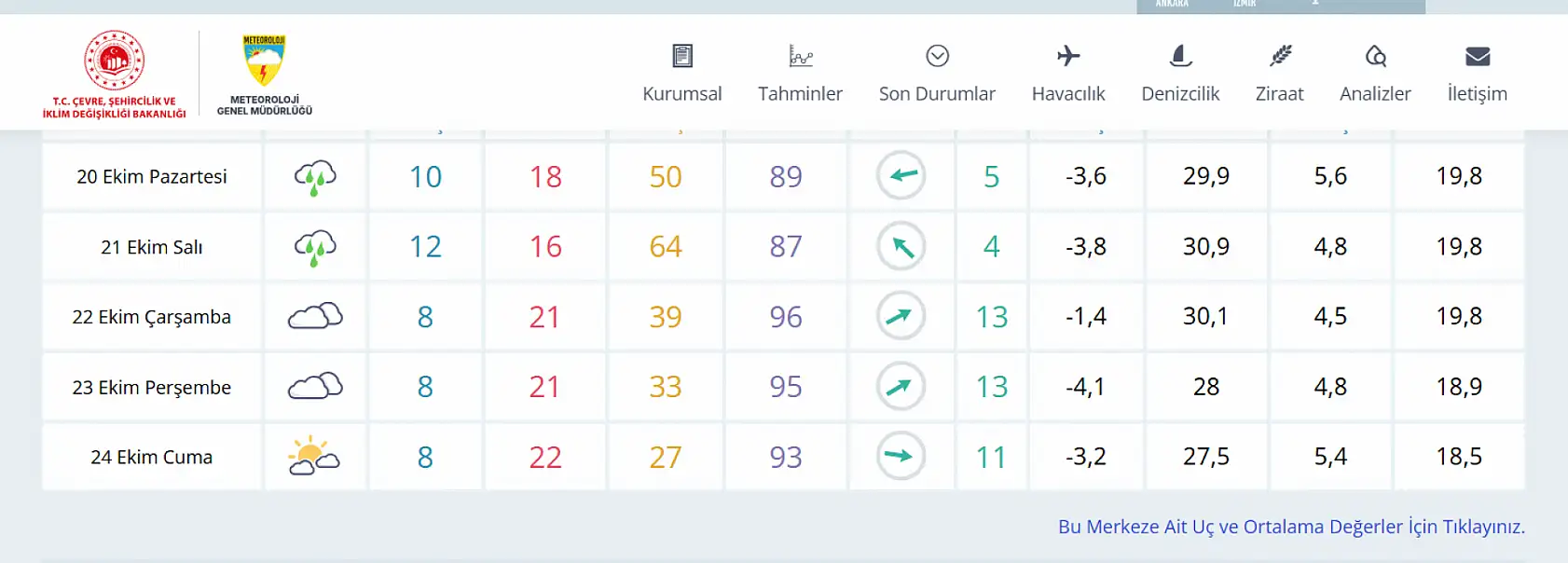Click the cloudy icon for 22 Ekim Çarşamba
The image size is (1568, 563).
pyautogui.click(x=314, y=316)
